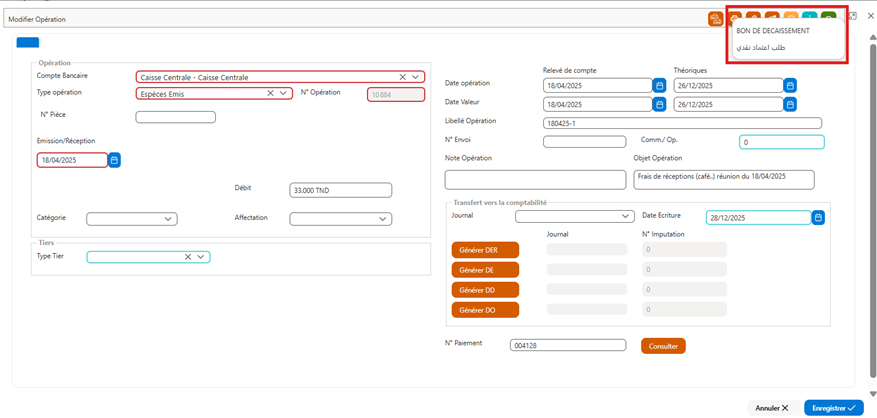Click the Générer DER button
This screenshot has height=418, width=877.
tap(485, 250)
